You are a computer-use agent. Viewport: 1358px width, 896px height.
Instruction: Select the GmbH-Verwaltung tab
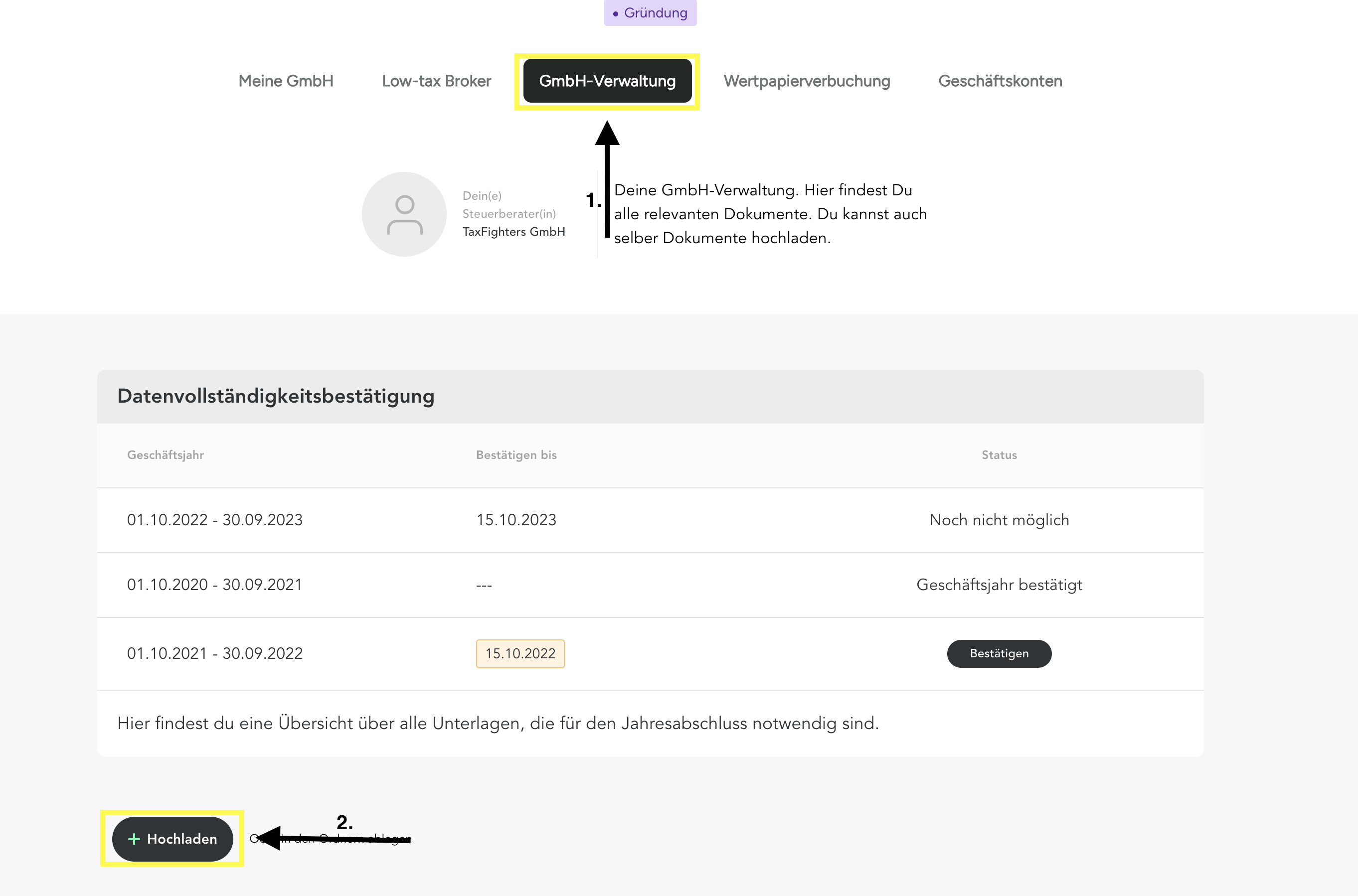(x=607, y=81)
